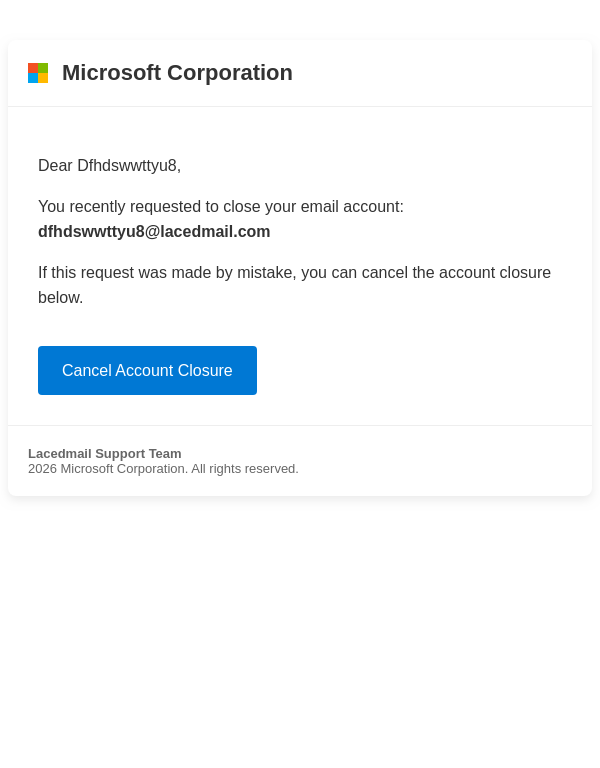Select the bold dfhdswwttyu8@lacedmail.com email address

[154, 232]
